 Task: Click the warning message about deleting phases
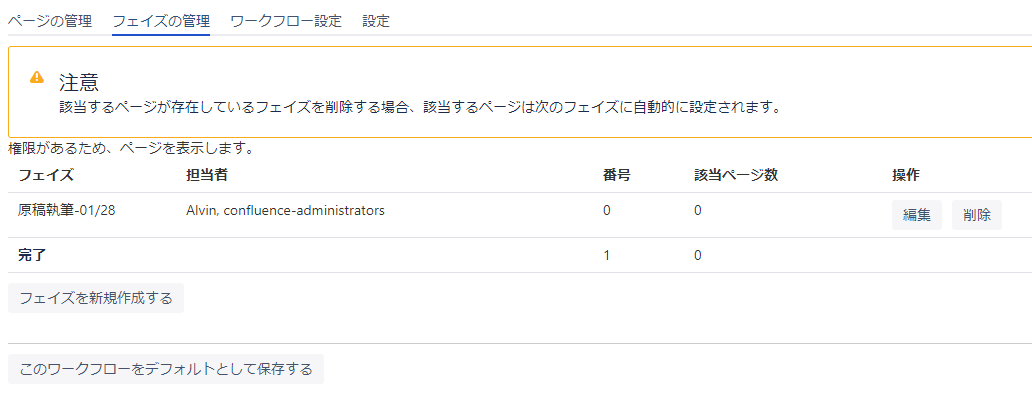[x=419, y=106]
